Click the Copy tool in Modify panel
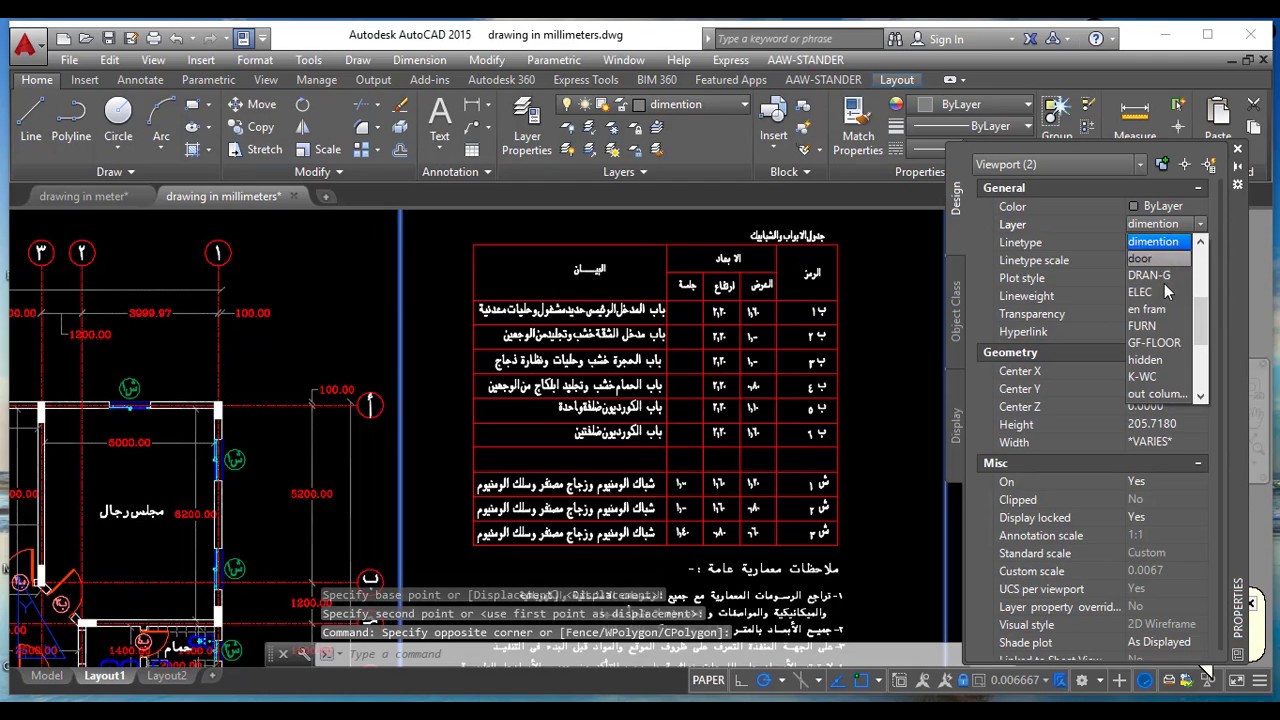The image size is (1280, 720). pos(250,127)
